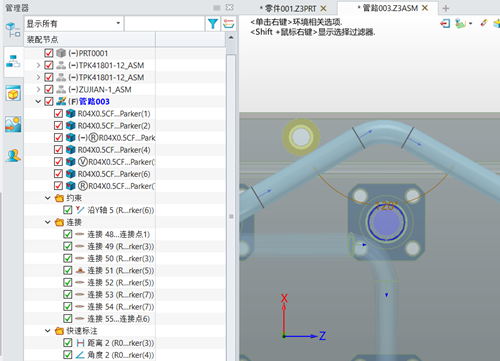Toggle the 沿Y轴 5 constraint checkbox
Screen dimensions: 500x361
68,210
